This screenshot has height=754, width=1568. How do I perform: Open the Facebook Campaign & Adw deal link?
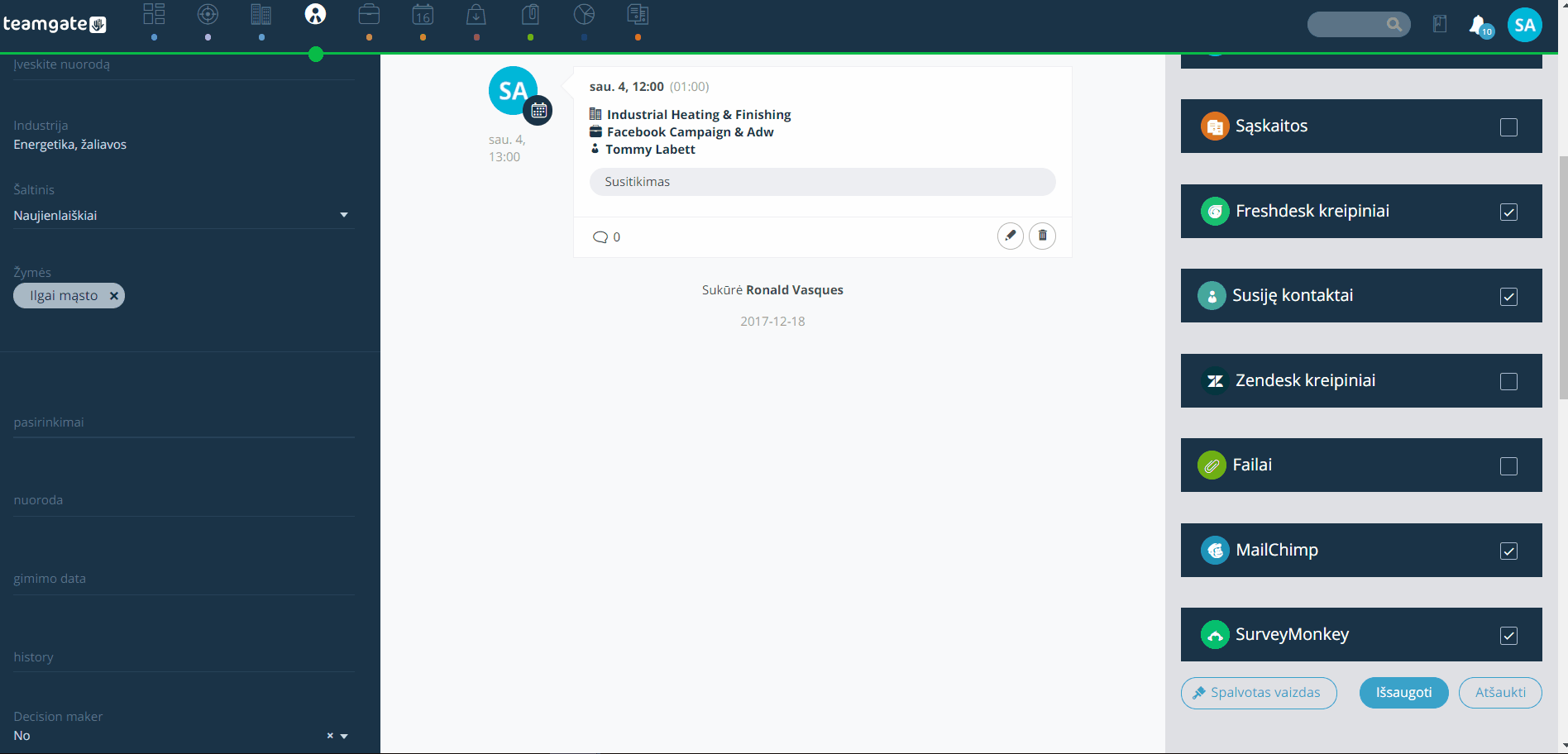coord(691,132)
